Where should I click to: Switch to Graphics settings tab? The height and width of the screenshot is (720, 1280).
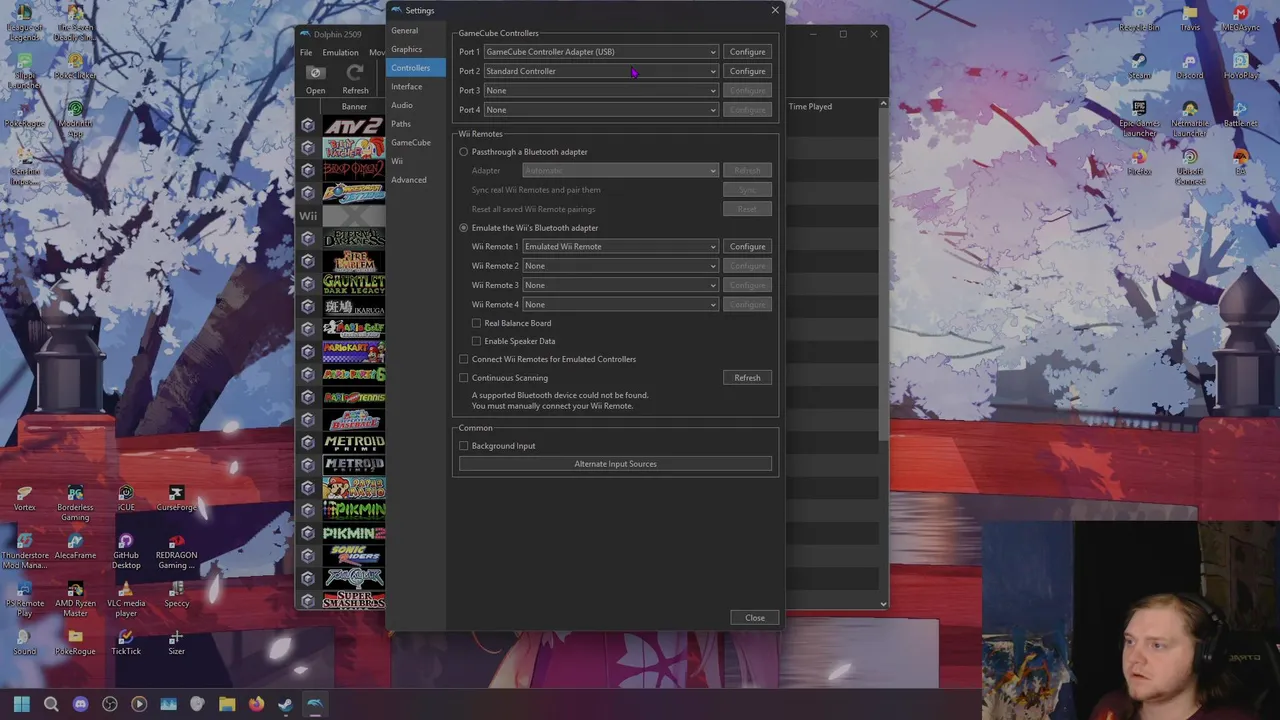pos(416,49)
